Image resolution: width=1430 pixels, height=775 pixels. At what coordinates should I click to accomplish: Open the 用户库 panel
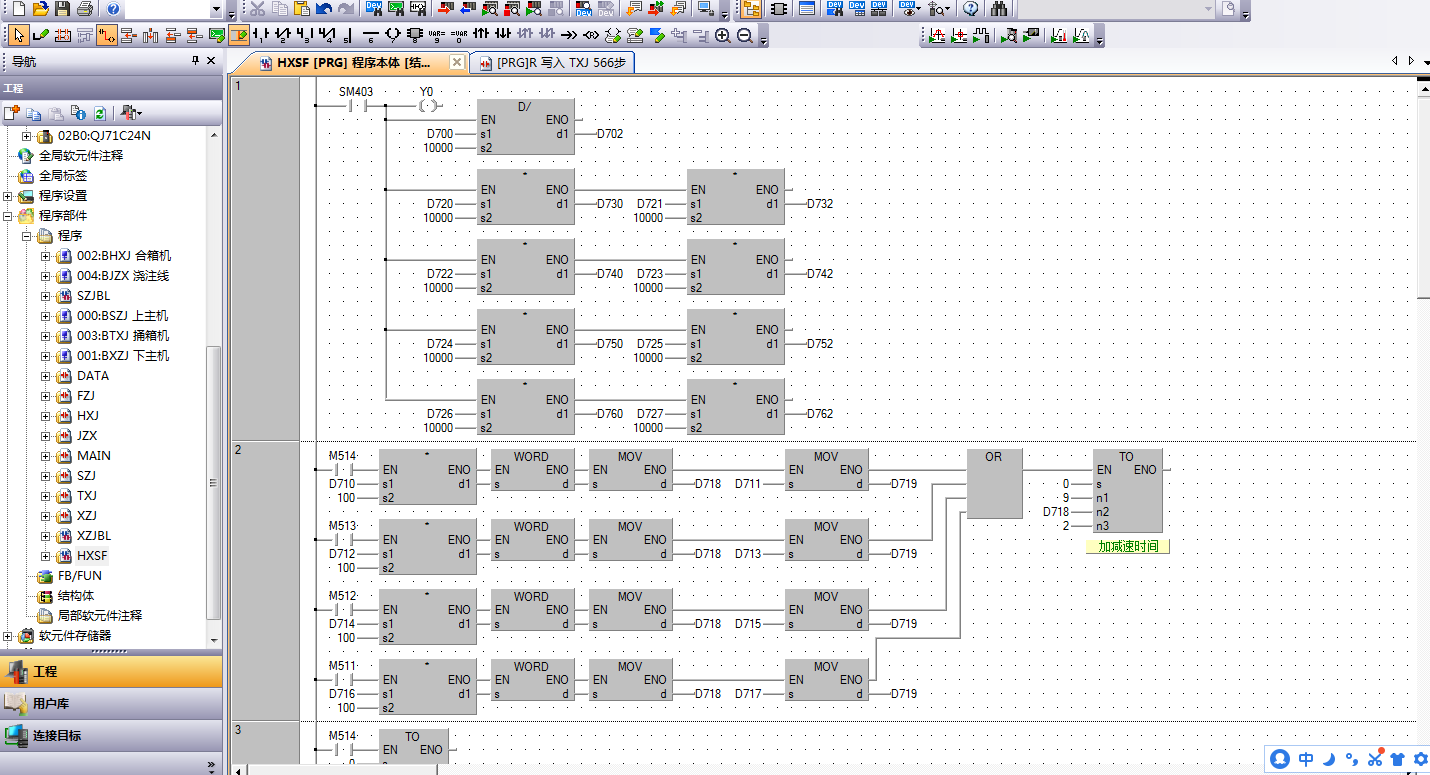tap(51, 704)
